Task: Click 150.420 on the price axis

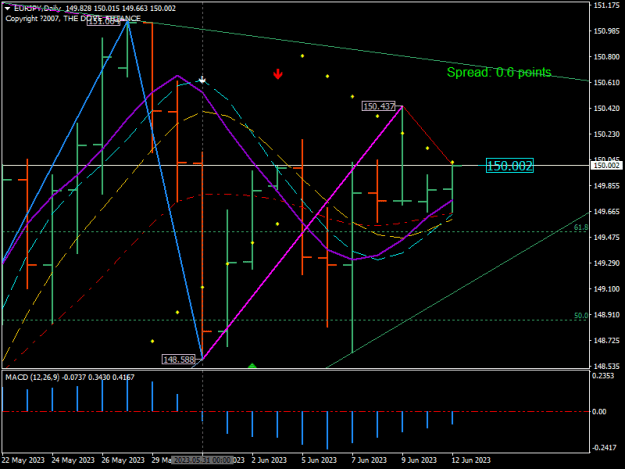Action: [x=606, y=108]
